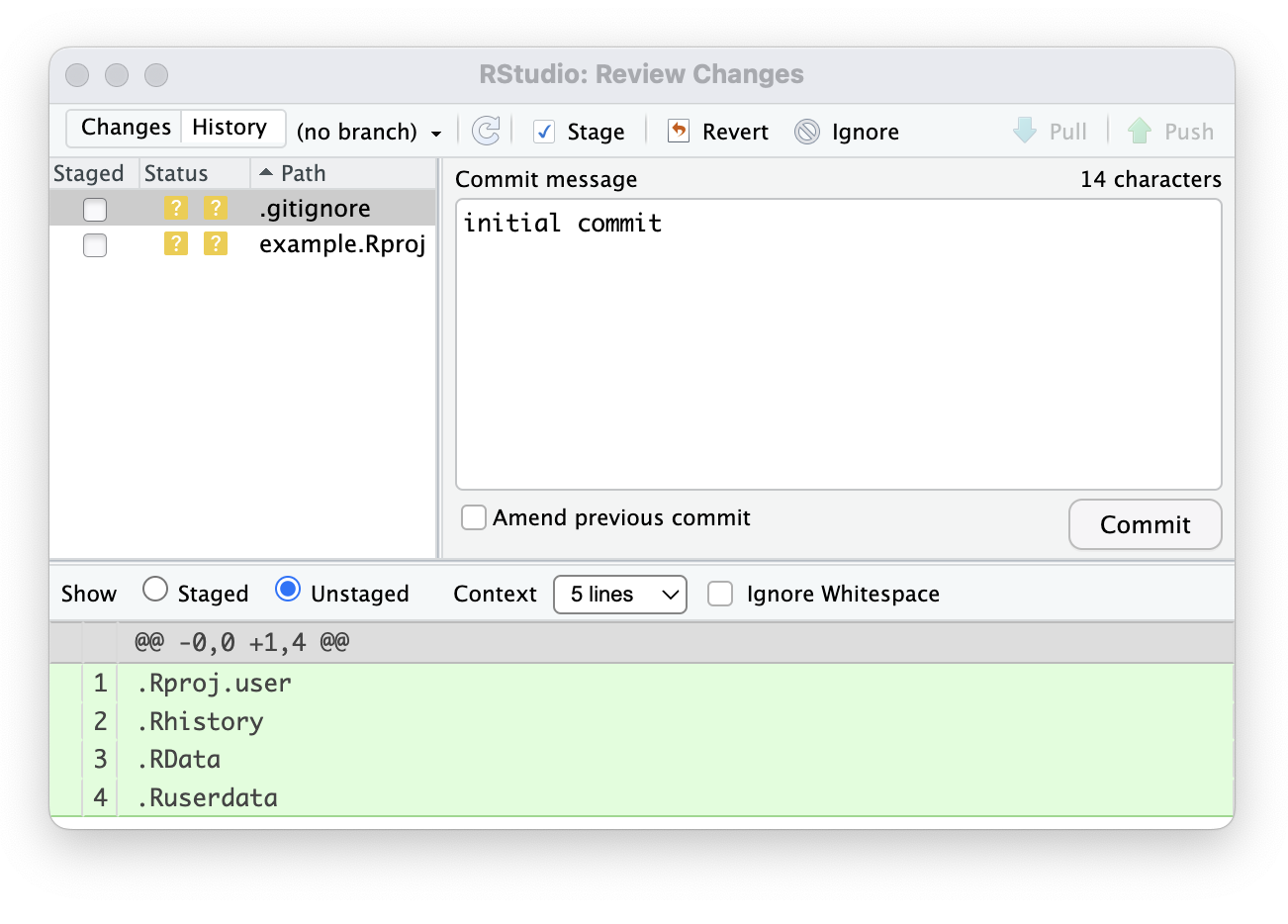Click the Pull down-arrow icon
Screen dimensions: 1288x924
tap(1025, 131)
